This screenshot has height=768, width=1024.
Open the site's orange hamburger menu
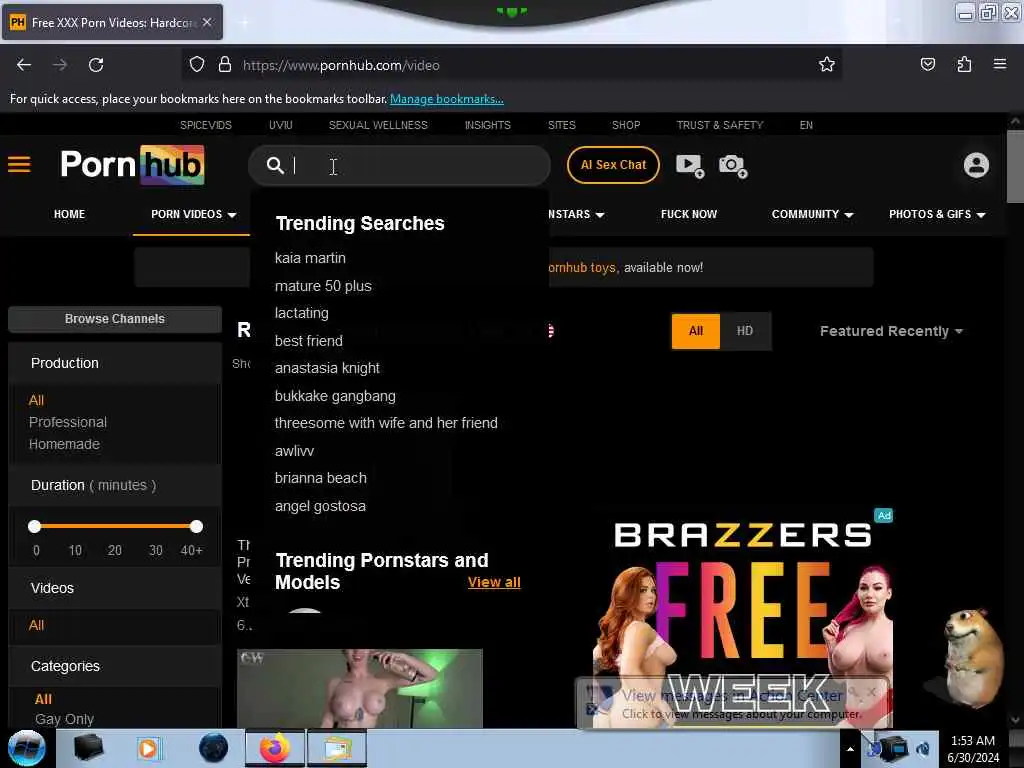pos(19,165)
